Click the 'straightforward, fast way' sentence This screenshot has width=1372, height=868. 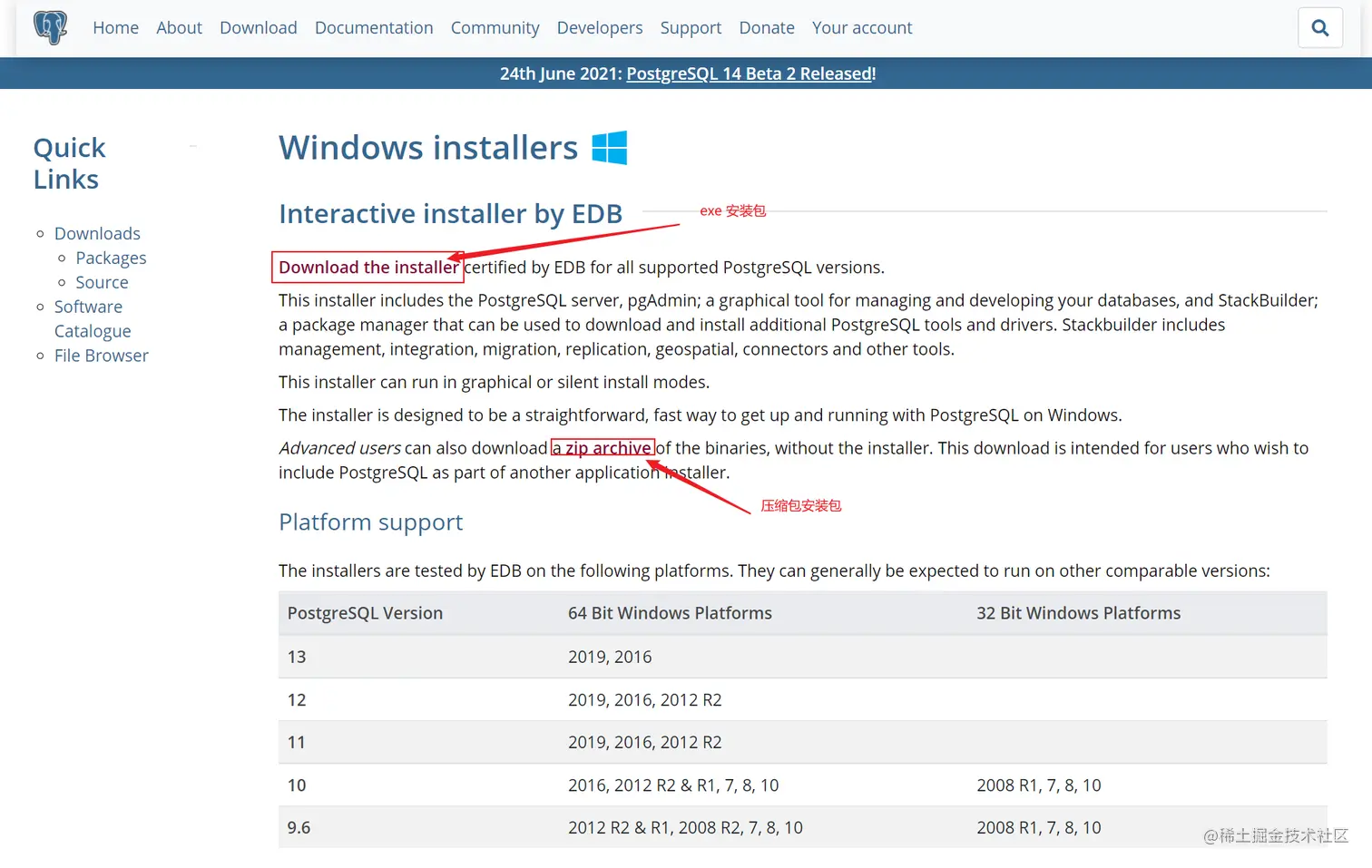700,415
